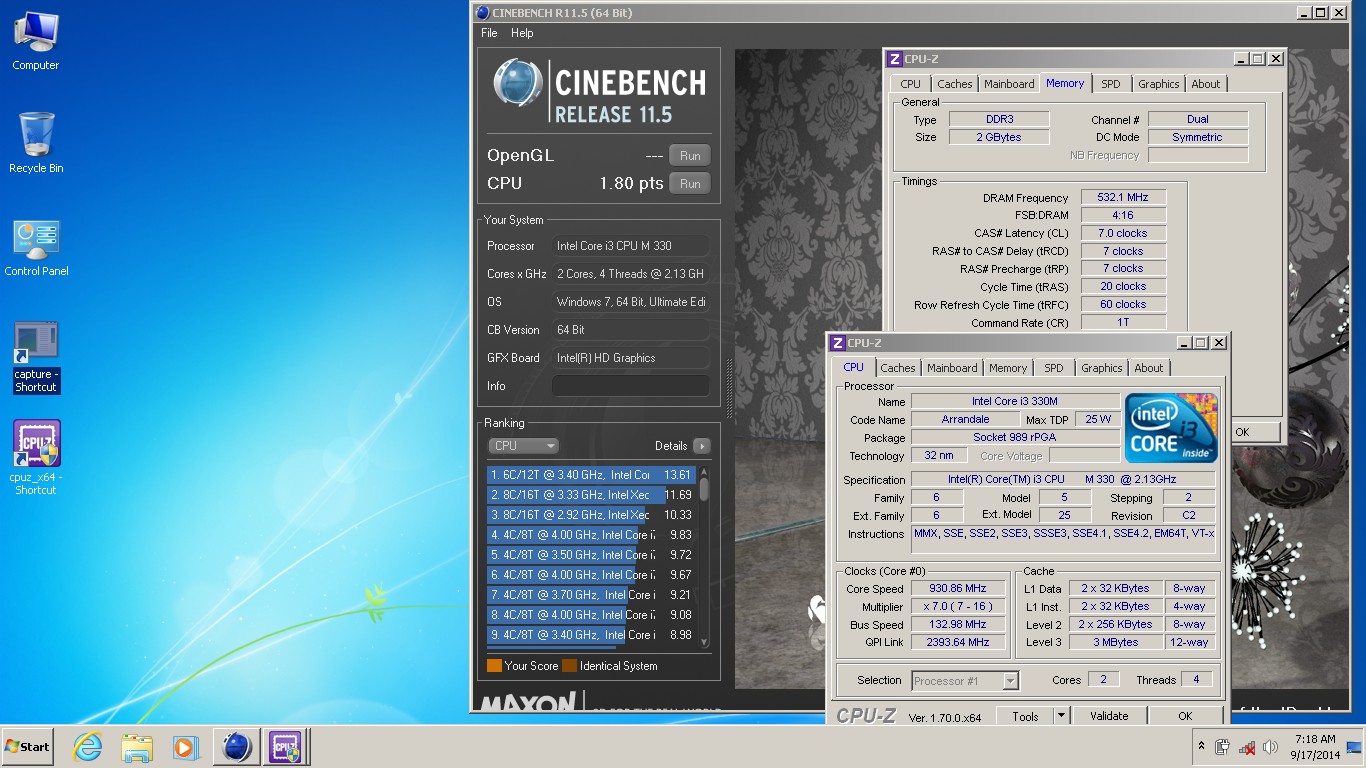Viewport: 1366px width, 768px height.
Task: Click the ranking list scrollbar thumb
Action: tap(704, 488)
